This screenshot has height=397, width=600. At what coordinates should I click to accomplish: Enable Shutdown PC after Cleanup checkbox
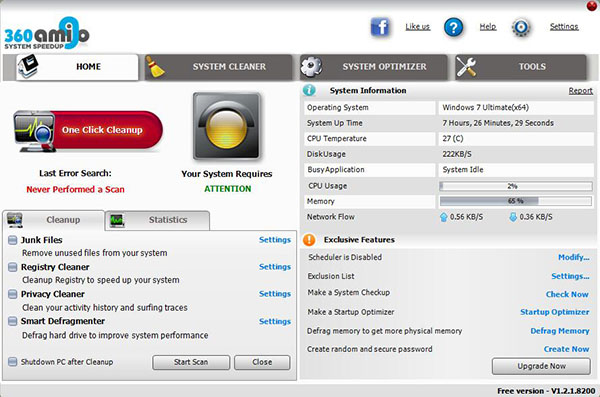[x=13, y=362]
